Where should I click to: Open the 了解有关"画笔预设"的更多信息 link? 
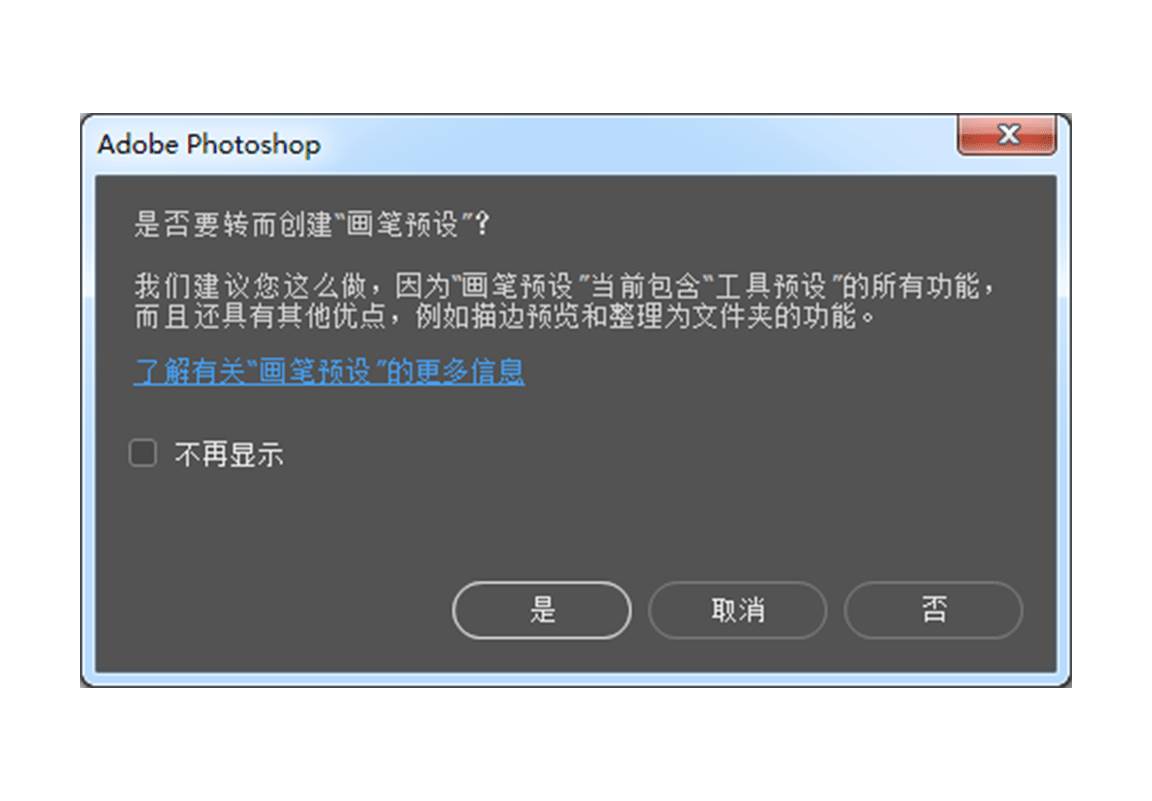329,371
